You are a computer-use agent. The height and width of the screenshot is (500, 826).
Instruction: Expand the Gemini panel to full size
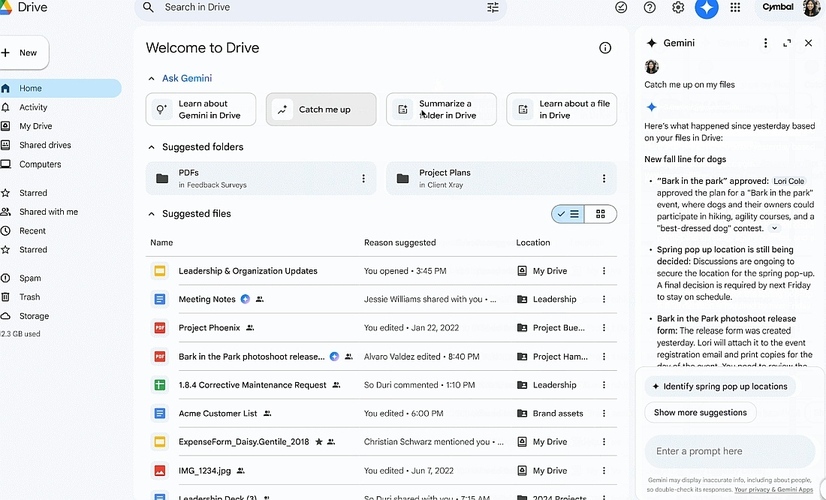(787, 43)
